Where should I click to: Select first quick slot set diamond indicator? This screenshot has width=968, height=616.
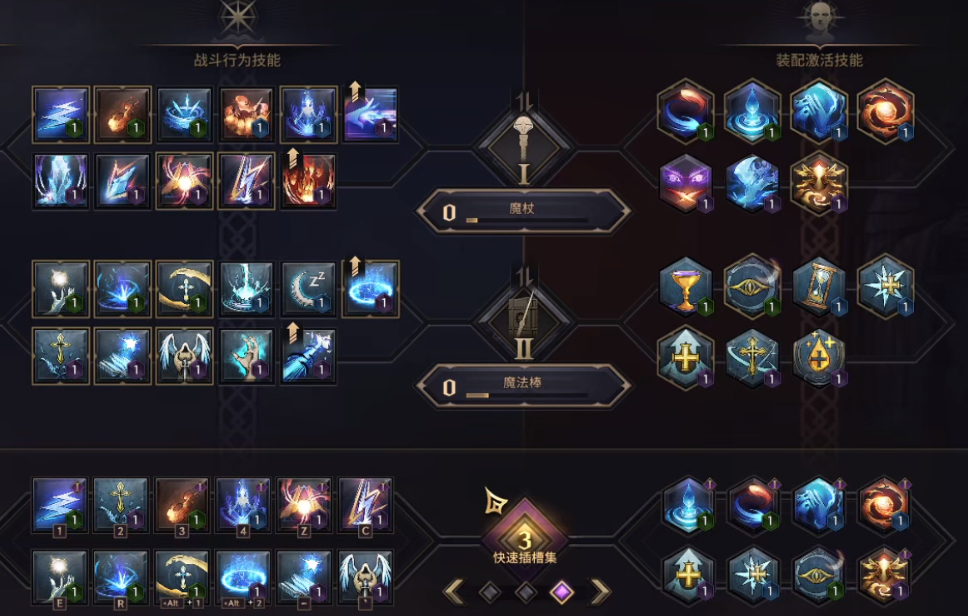490,593
